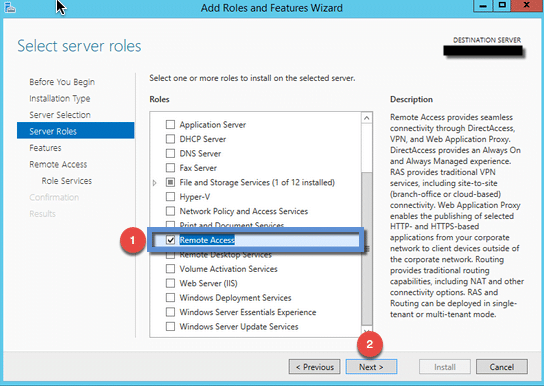The height and width of the screenshot is (386, 544).
Task: Select the DNS Server label
Action: [x=200, y=153]
